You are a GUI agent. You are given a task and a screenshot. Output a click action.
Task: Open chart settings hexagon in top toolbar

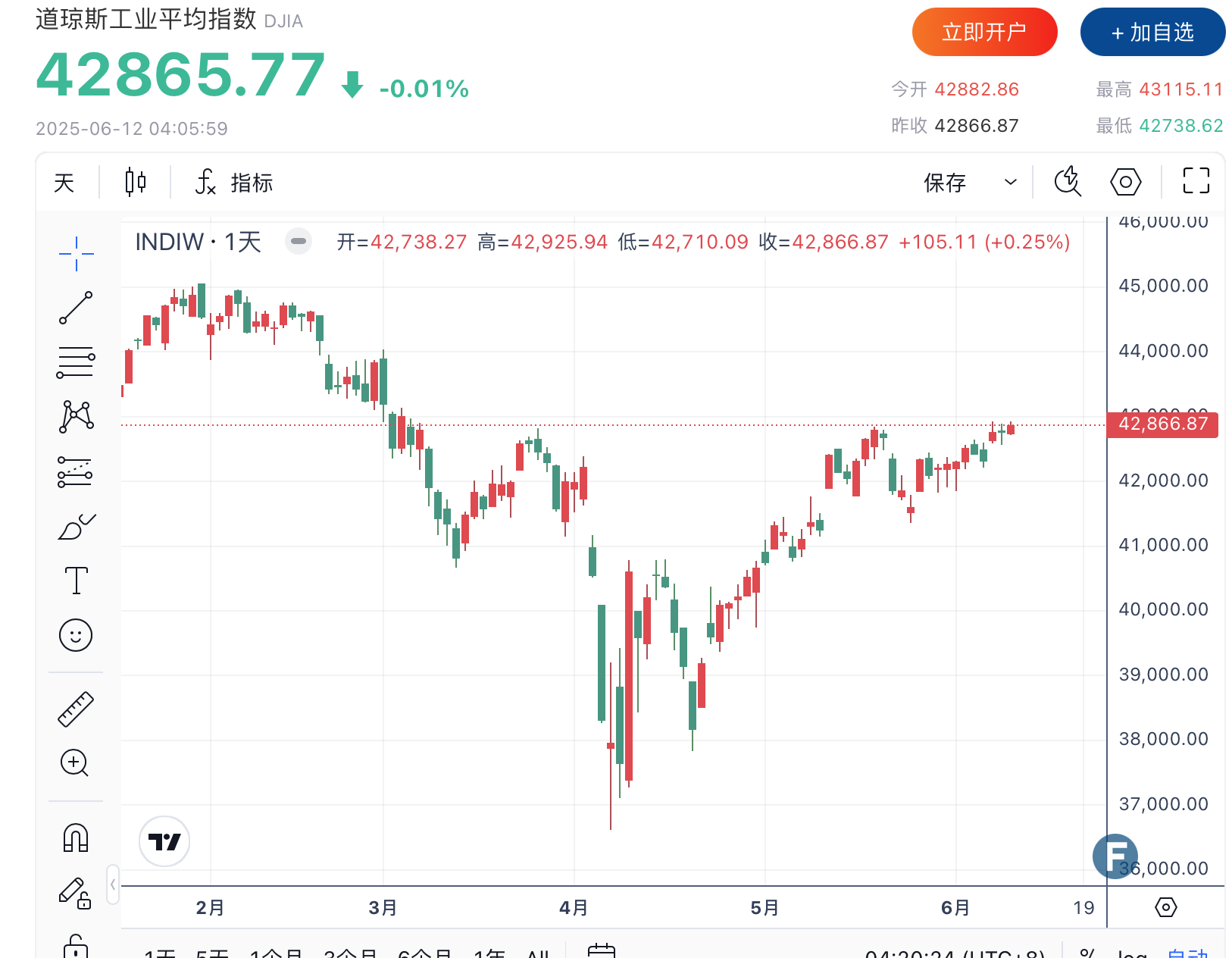1125,182
